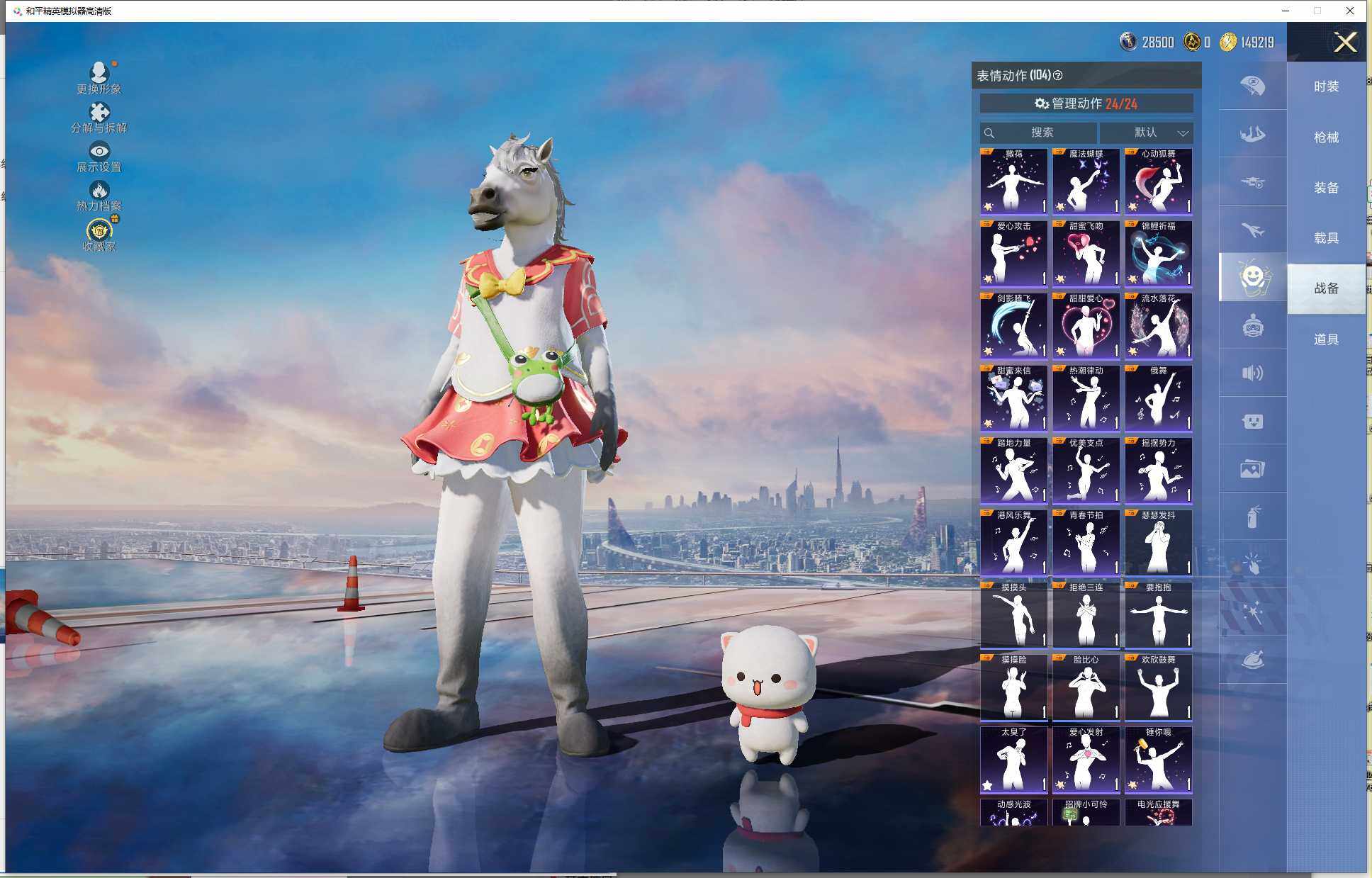Switch to the 枪械 tab
Image resolution: width=1372 pixels, height=878 pixels.
(x=1326, y=137)
